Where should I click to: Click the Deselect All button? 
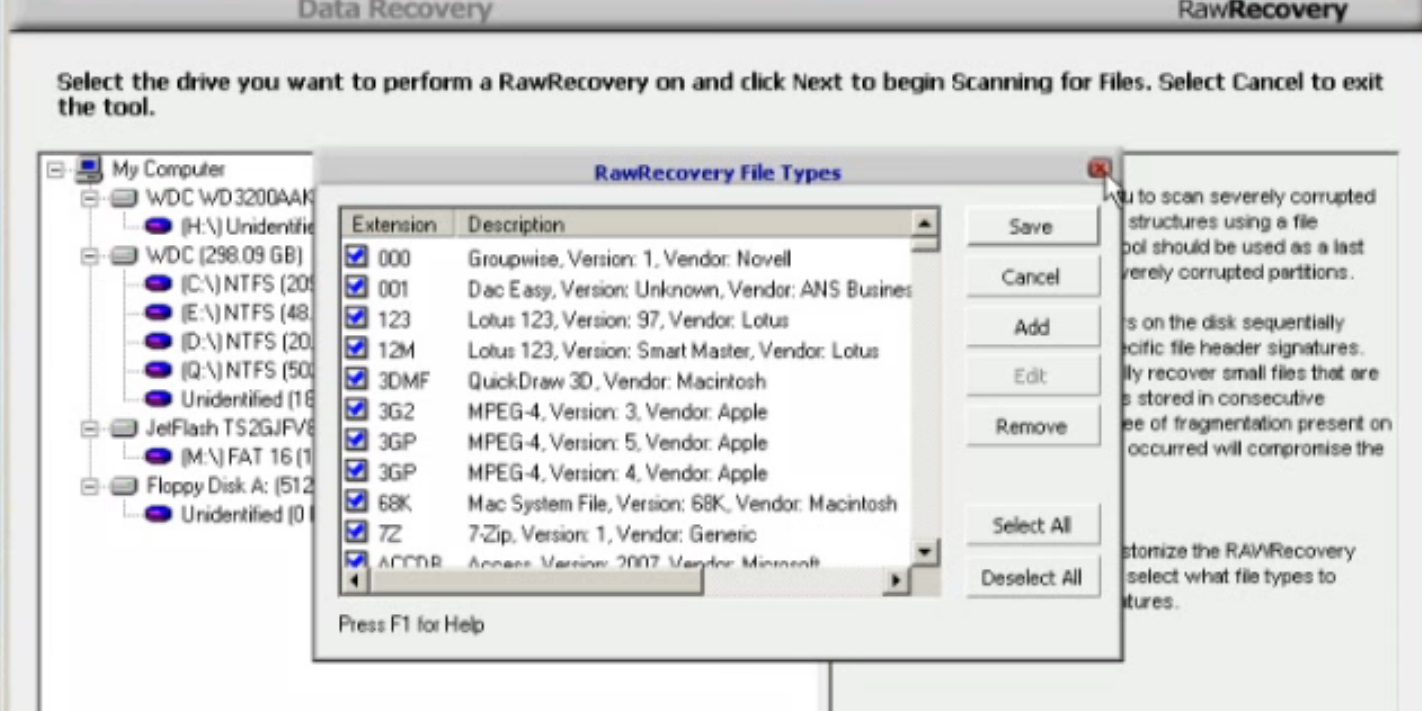1032,578
